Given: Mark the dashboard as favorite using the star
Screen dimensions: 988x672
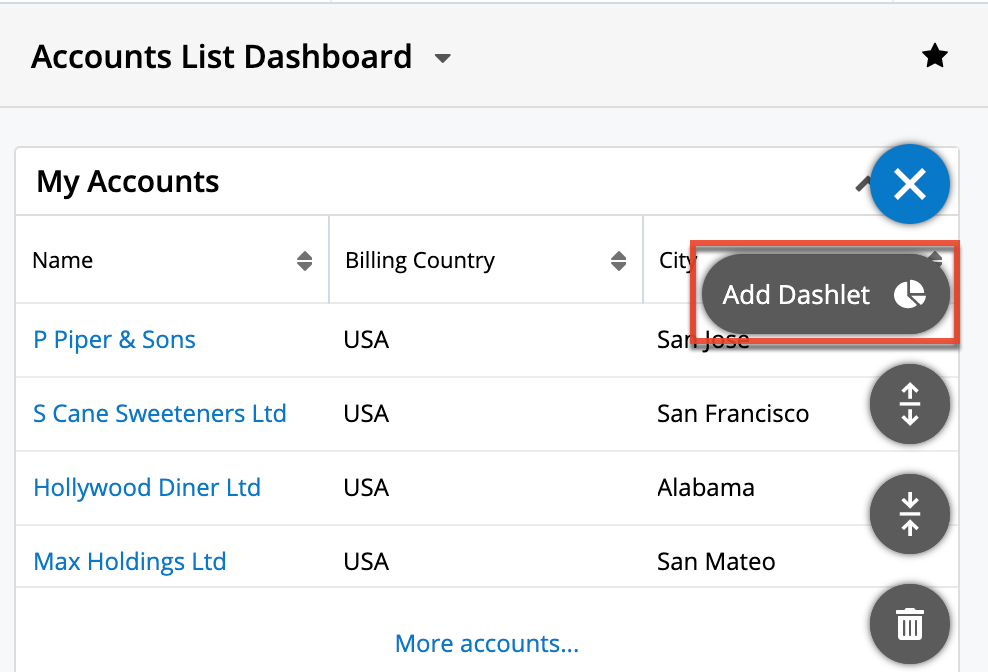Looking at the screenshot, I should (x=934, y=56).
